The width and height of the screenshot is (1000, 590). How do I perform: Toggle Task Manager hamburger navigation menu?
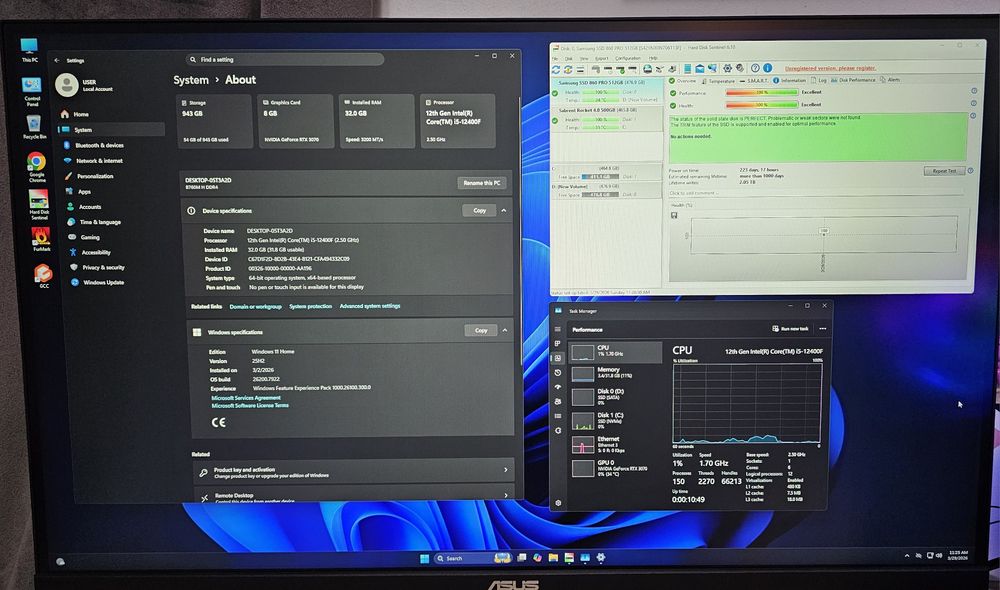tap(557, 329)
